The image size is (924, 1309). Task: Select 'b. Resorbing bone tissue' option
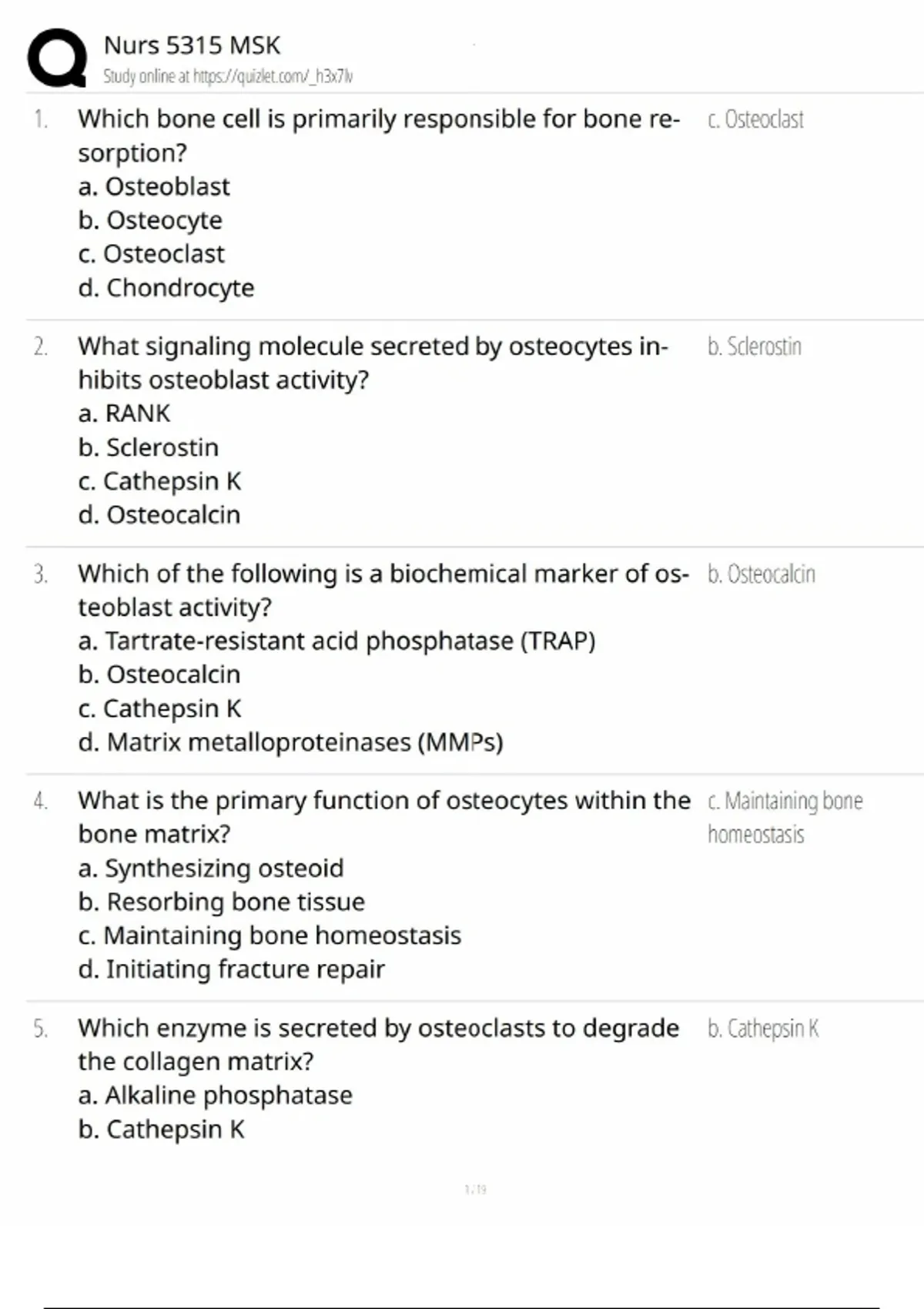[x=221, y=902]
